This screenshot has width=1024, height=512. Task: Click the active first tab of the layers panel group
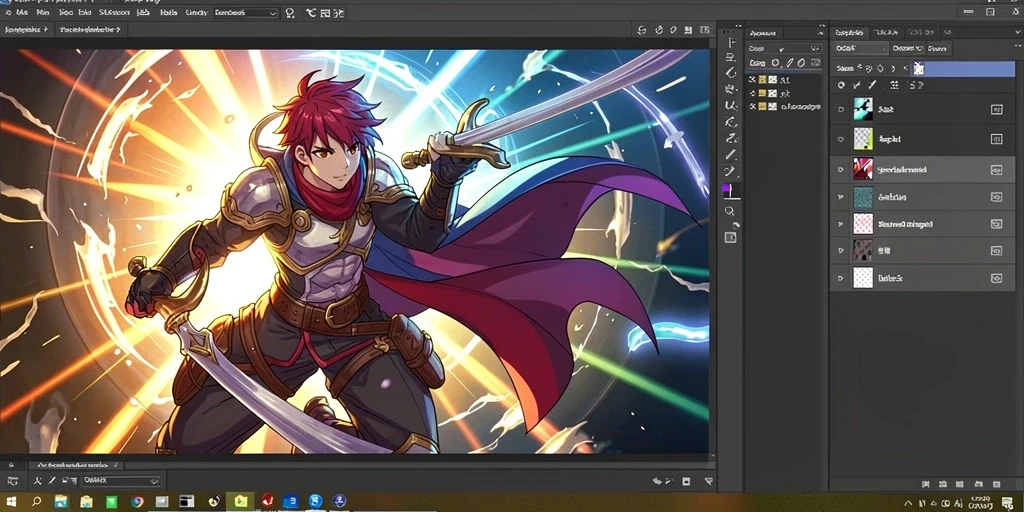point(850,31)
